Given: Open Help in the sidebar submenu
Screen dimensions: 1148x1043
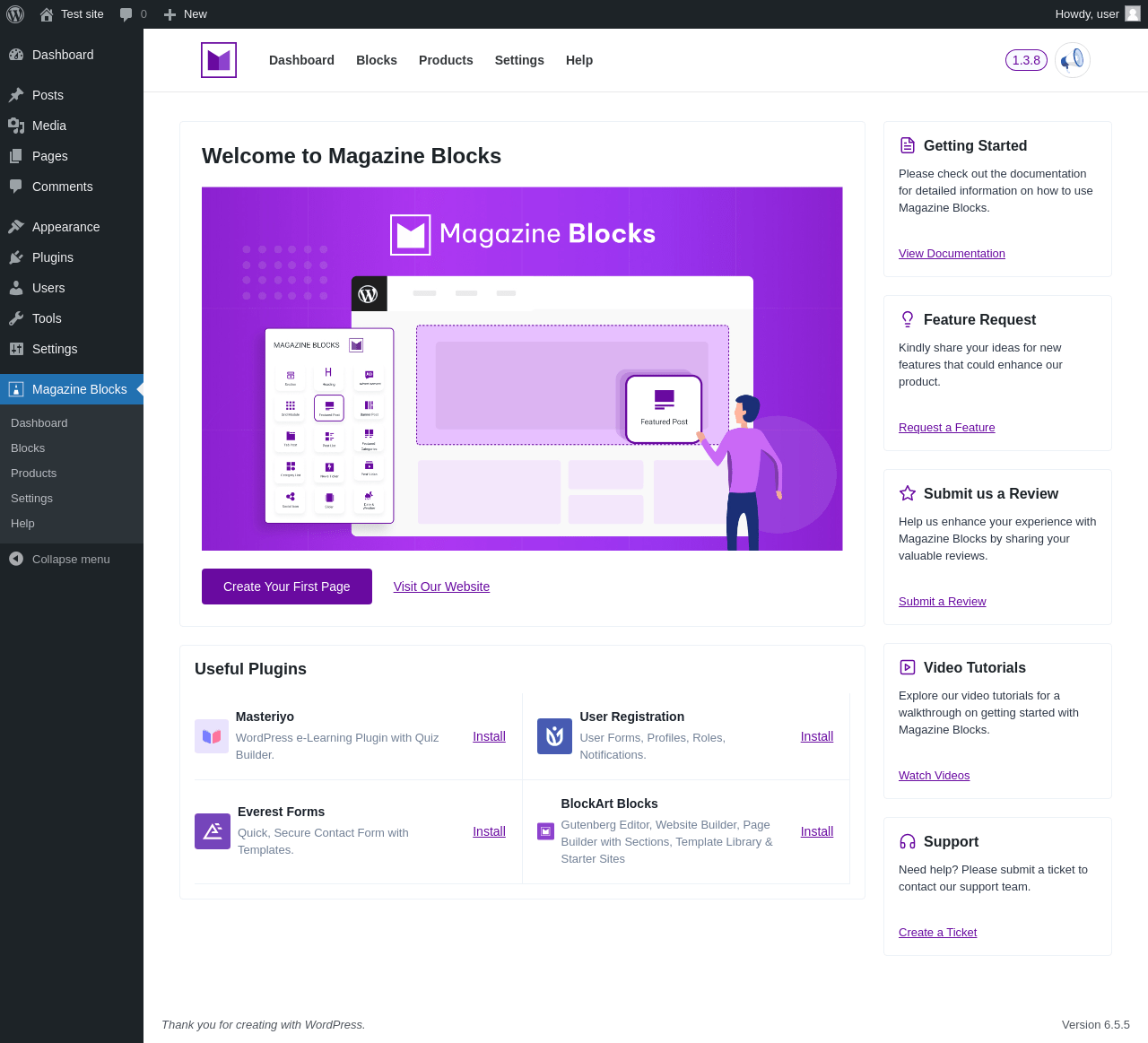Looking at the screenshot, I should click(x=22, y=524).
